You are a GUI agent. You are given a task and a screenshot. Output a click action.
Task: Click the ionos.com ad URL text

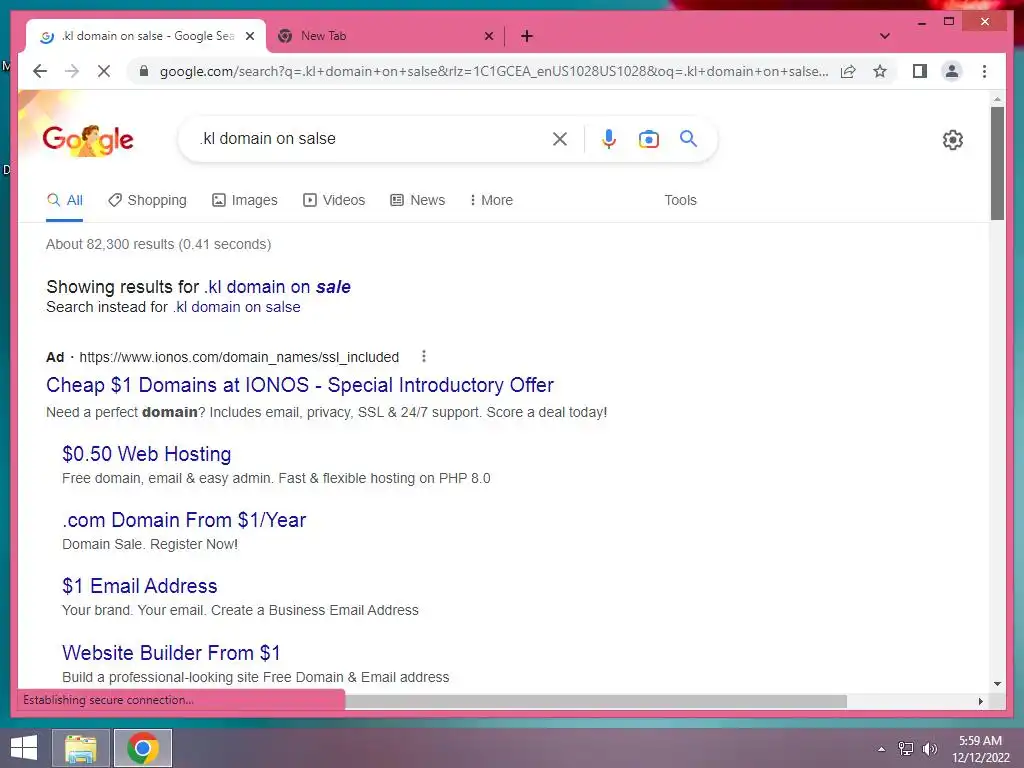(239, 357)
